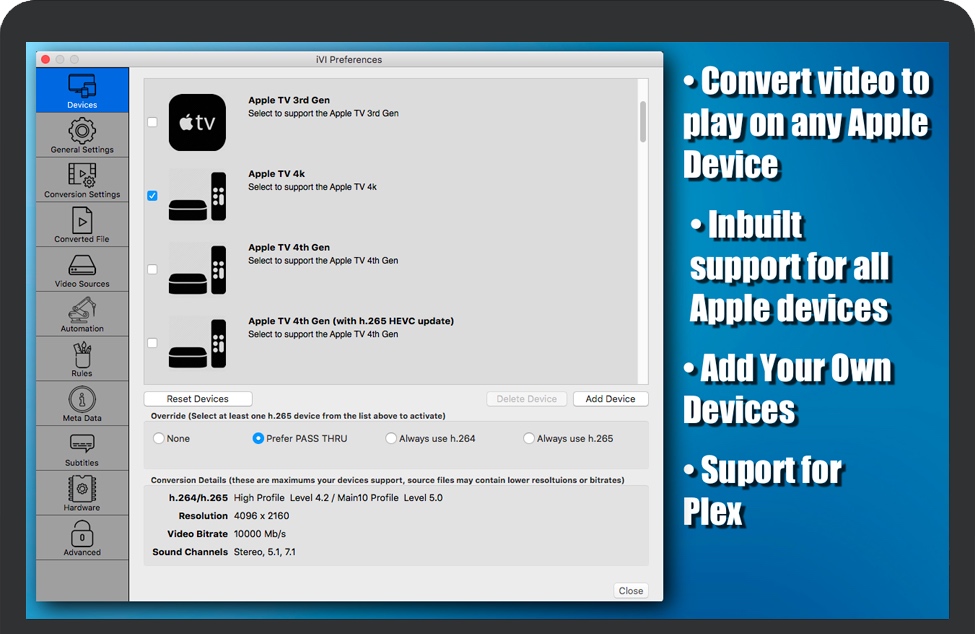Viewport: 975px width, 634px height.
Task: Click the device list vertical scrollbar
Action: pos(642,122)
